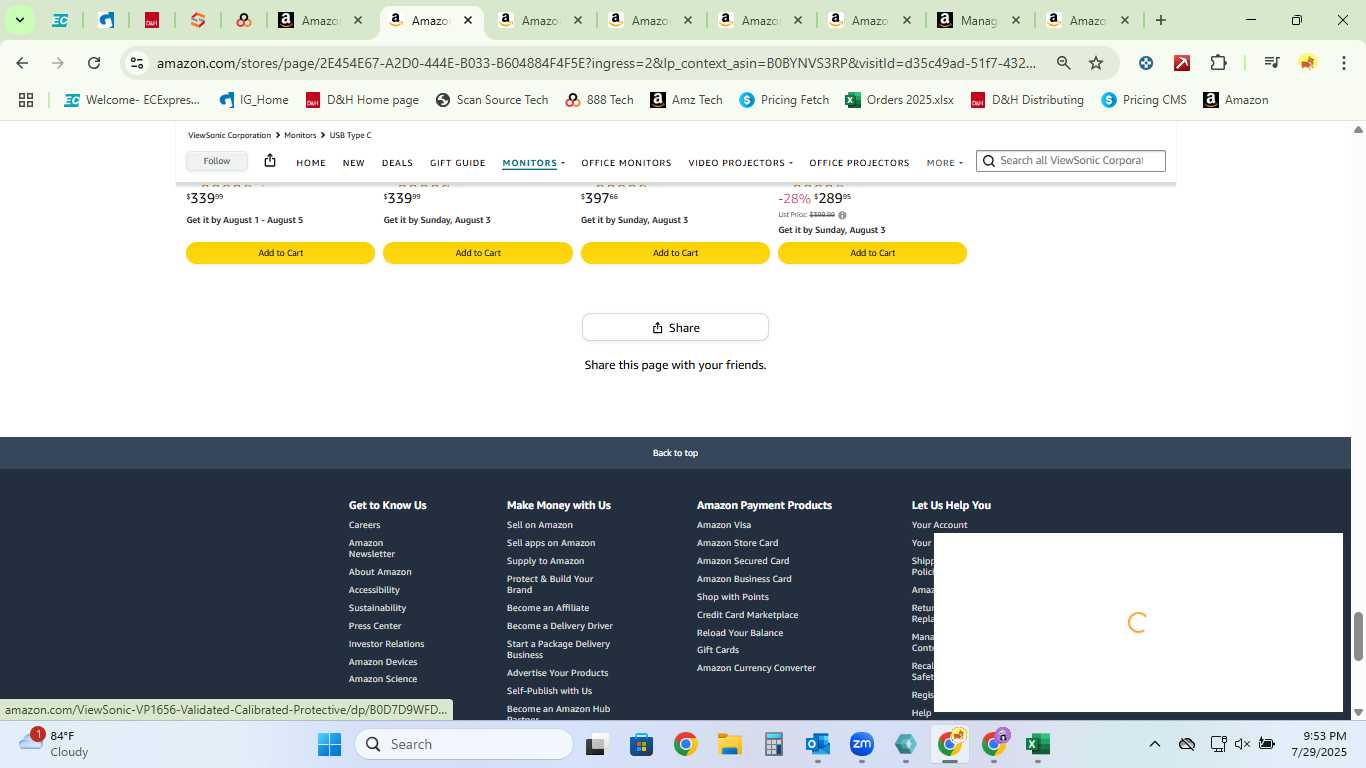Image resolution: width=1366 pixels, height=768 pixels.
Task: Click the Share button
Action: click(675, 328)
